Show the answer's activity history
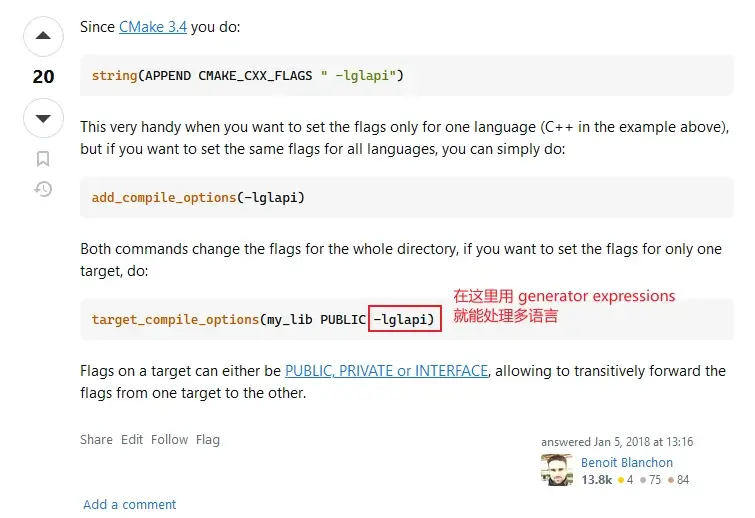 click(43, 188)
